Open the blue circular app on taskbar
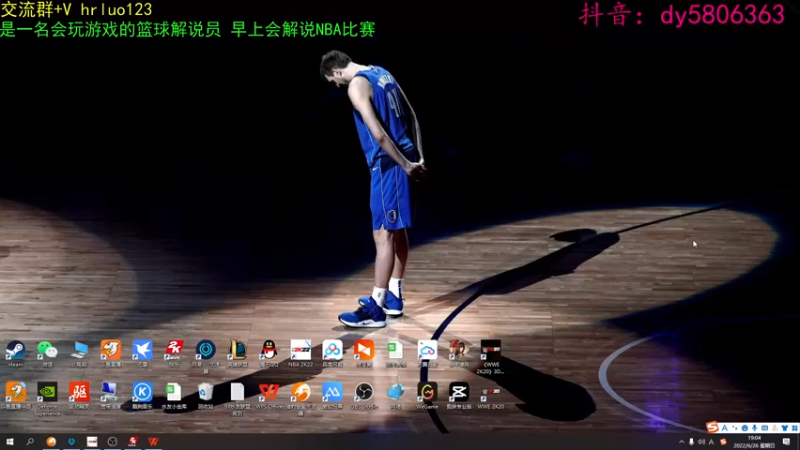 (71, 441)
